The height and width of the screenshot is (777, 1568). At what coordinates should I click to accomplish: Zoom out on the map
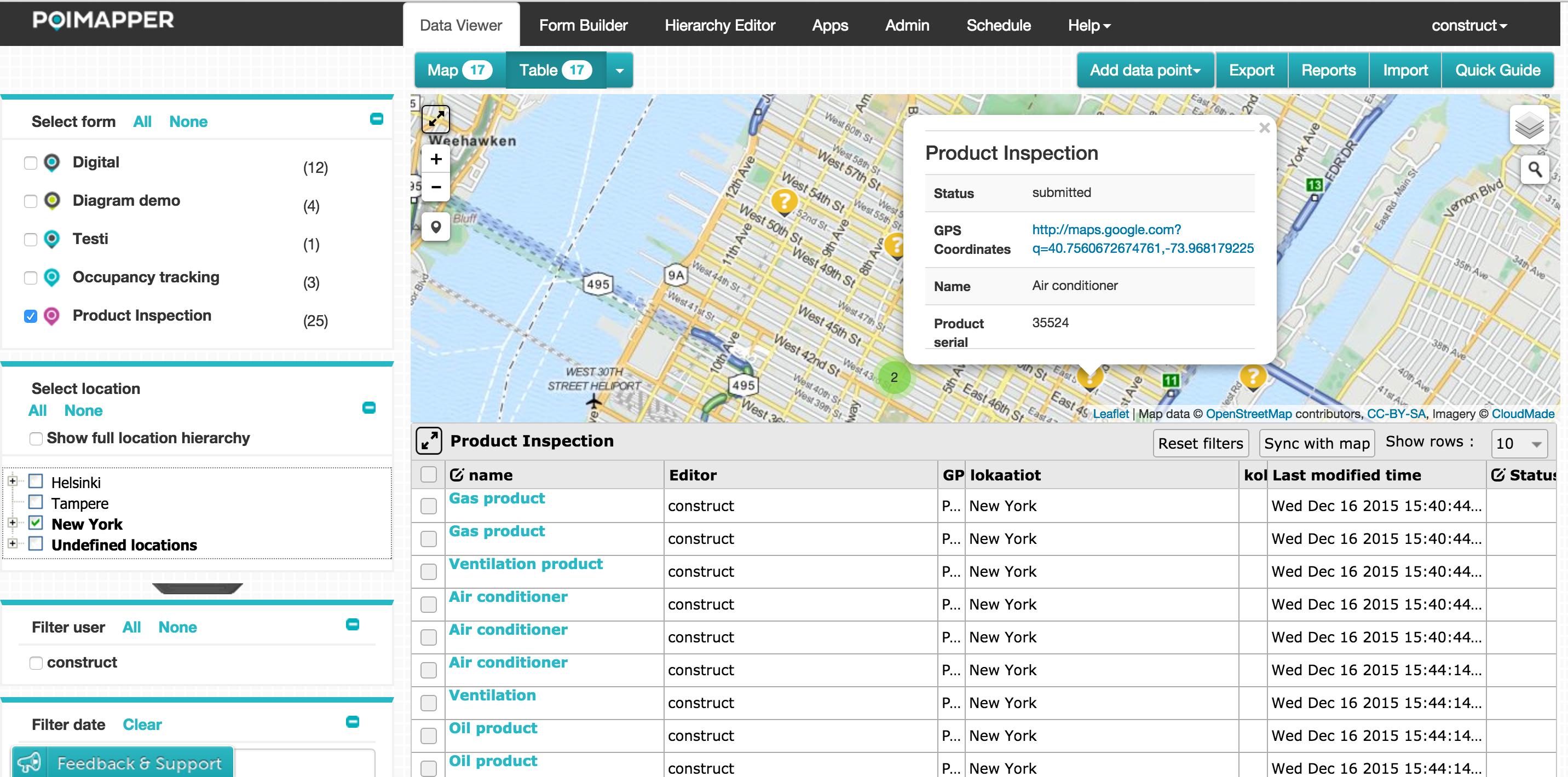[x=436, y=187]
